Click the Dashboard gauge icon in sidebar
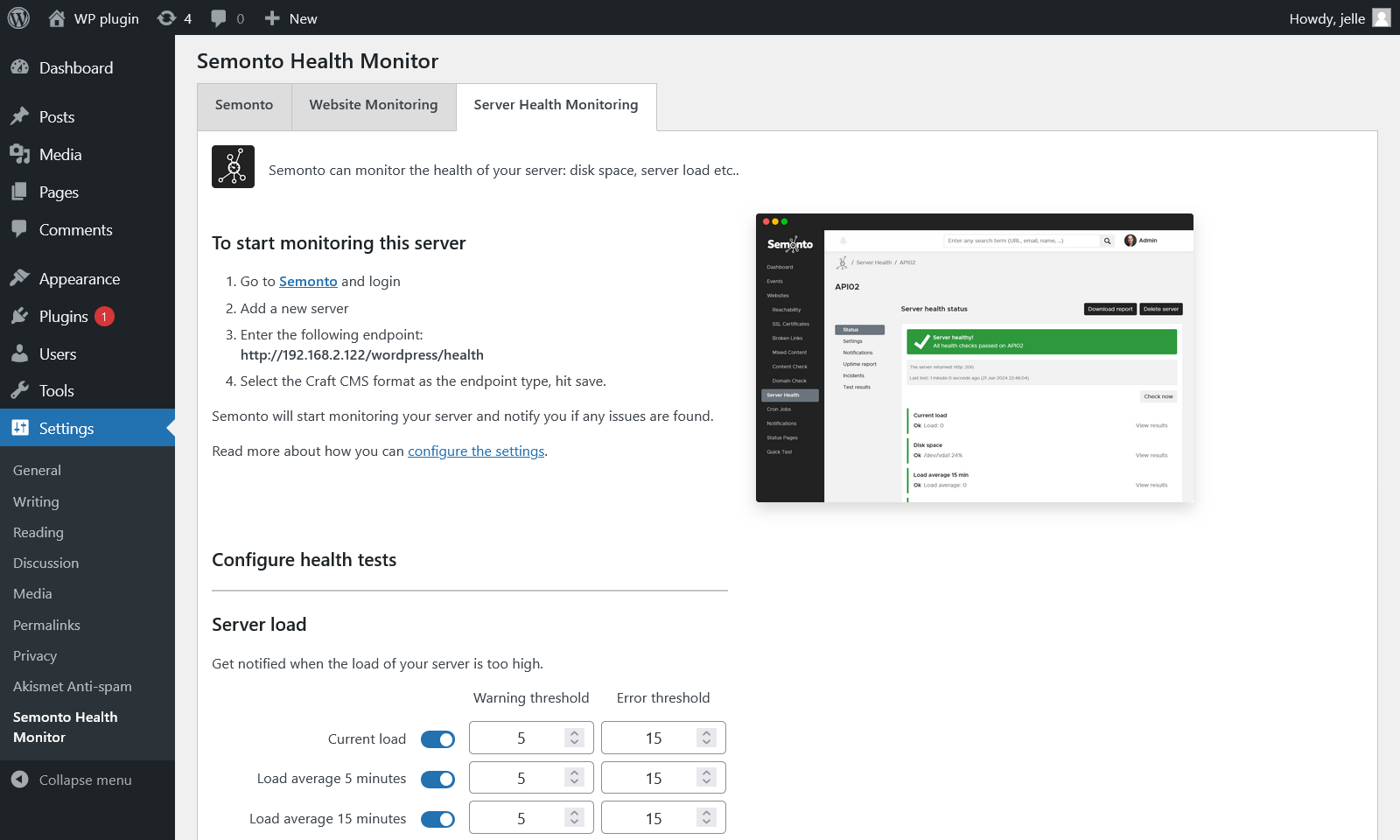 click(19, 67)
